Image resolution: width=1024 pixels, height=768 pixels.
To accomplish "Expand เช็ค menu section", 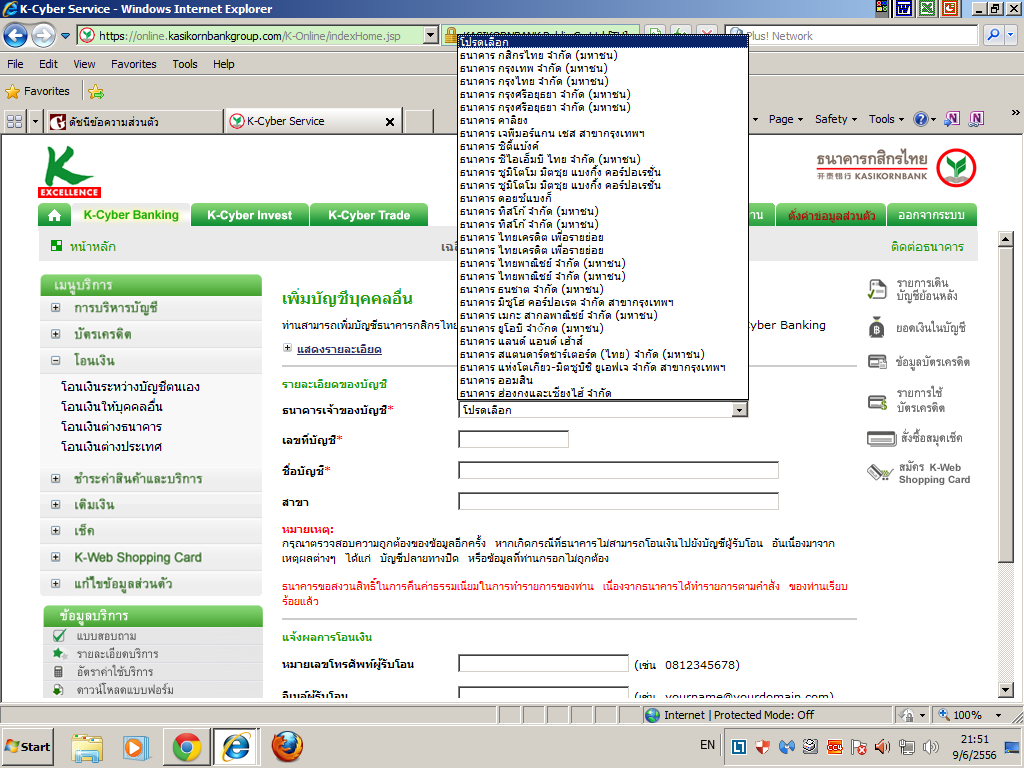I will click(56, 531).
